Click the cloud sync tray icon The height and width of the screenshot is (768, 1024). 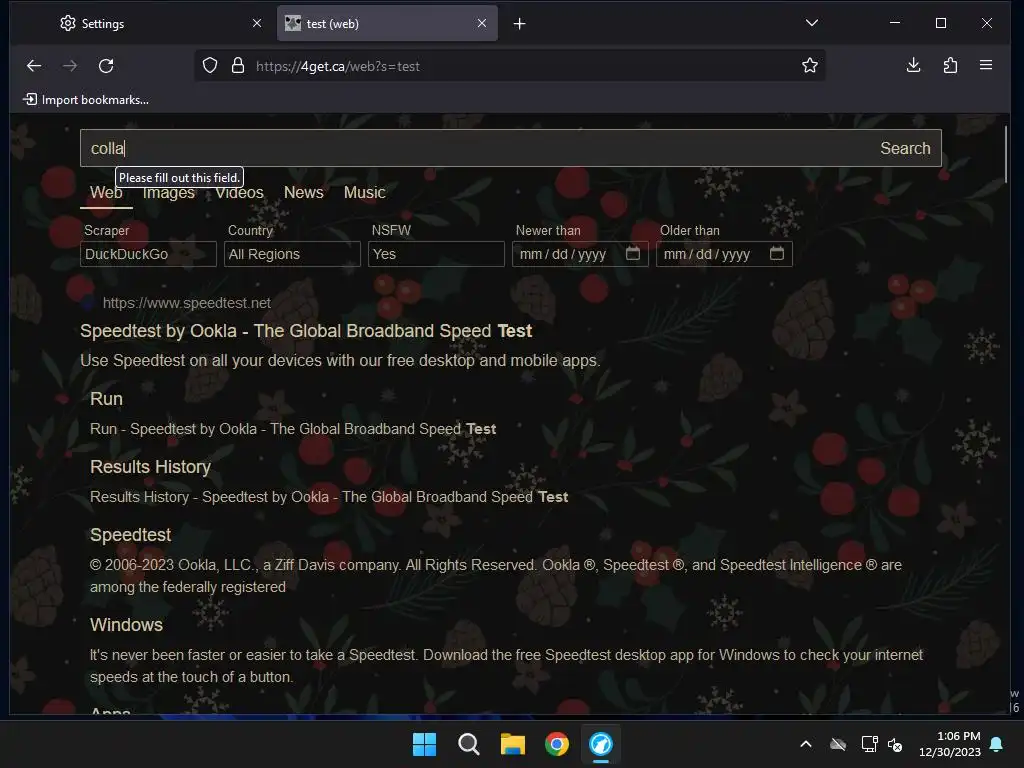[838, 744]
